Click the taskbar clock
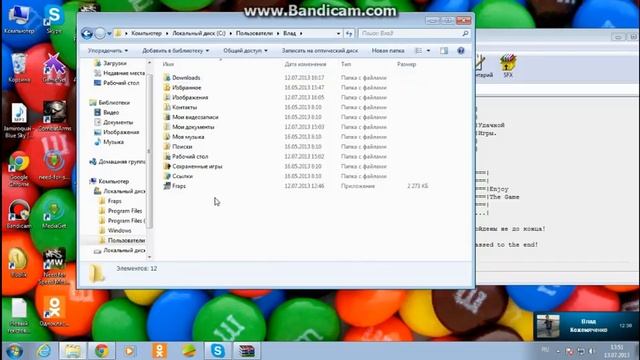 [617, 351]
